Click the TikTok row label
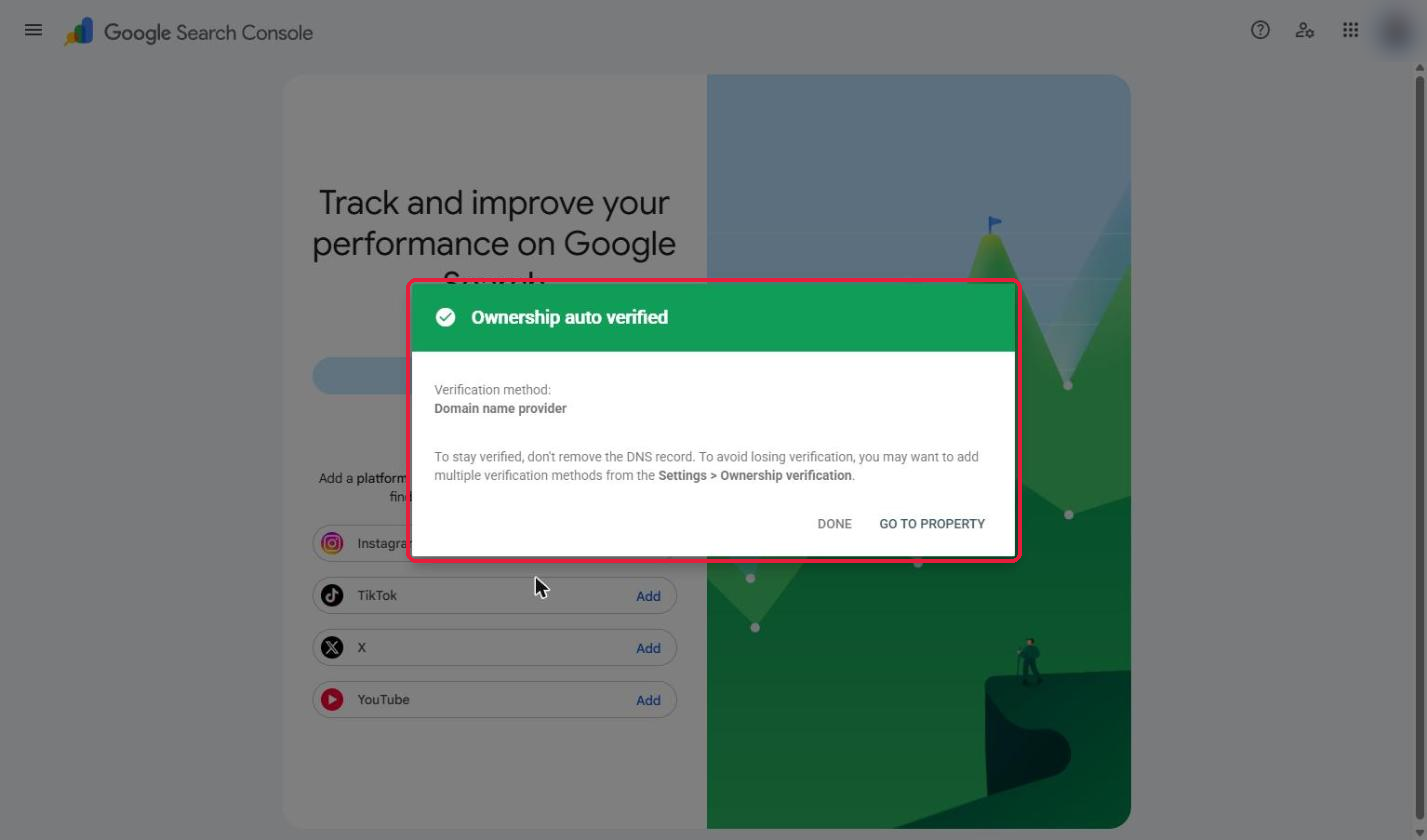 377,595
